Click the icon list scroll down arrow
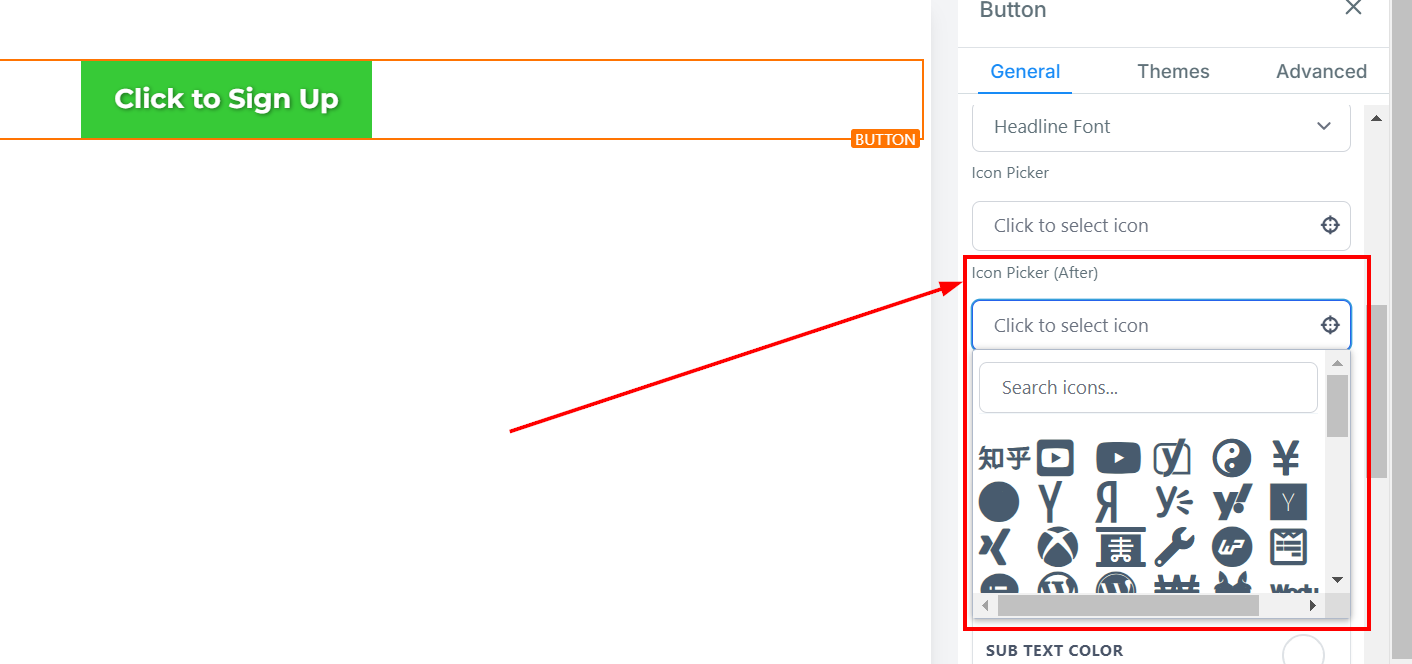The height and width of the screenshot is (664, 1412). (x=1337, y=580)
